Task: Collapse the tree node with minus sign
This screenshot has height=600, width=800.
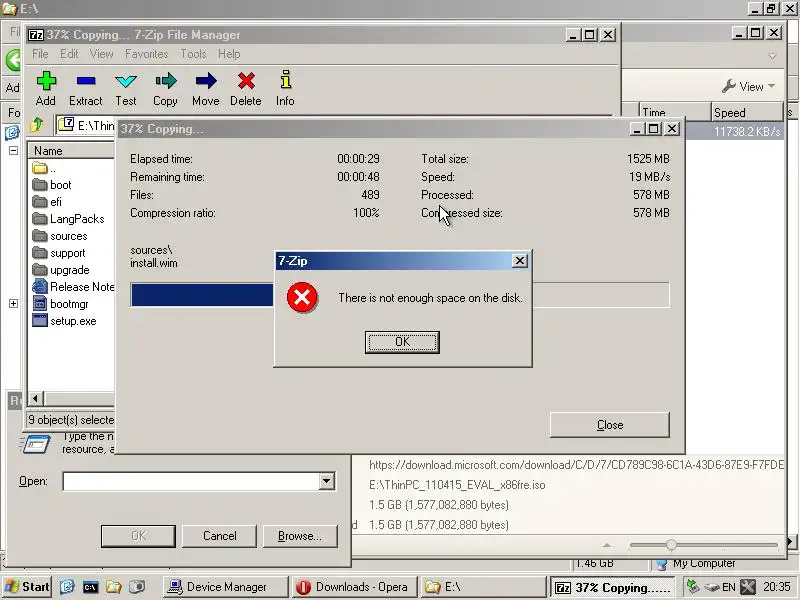Action: [x=13, y=151]
